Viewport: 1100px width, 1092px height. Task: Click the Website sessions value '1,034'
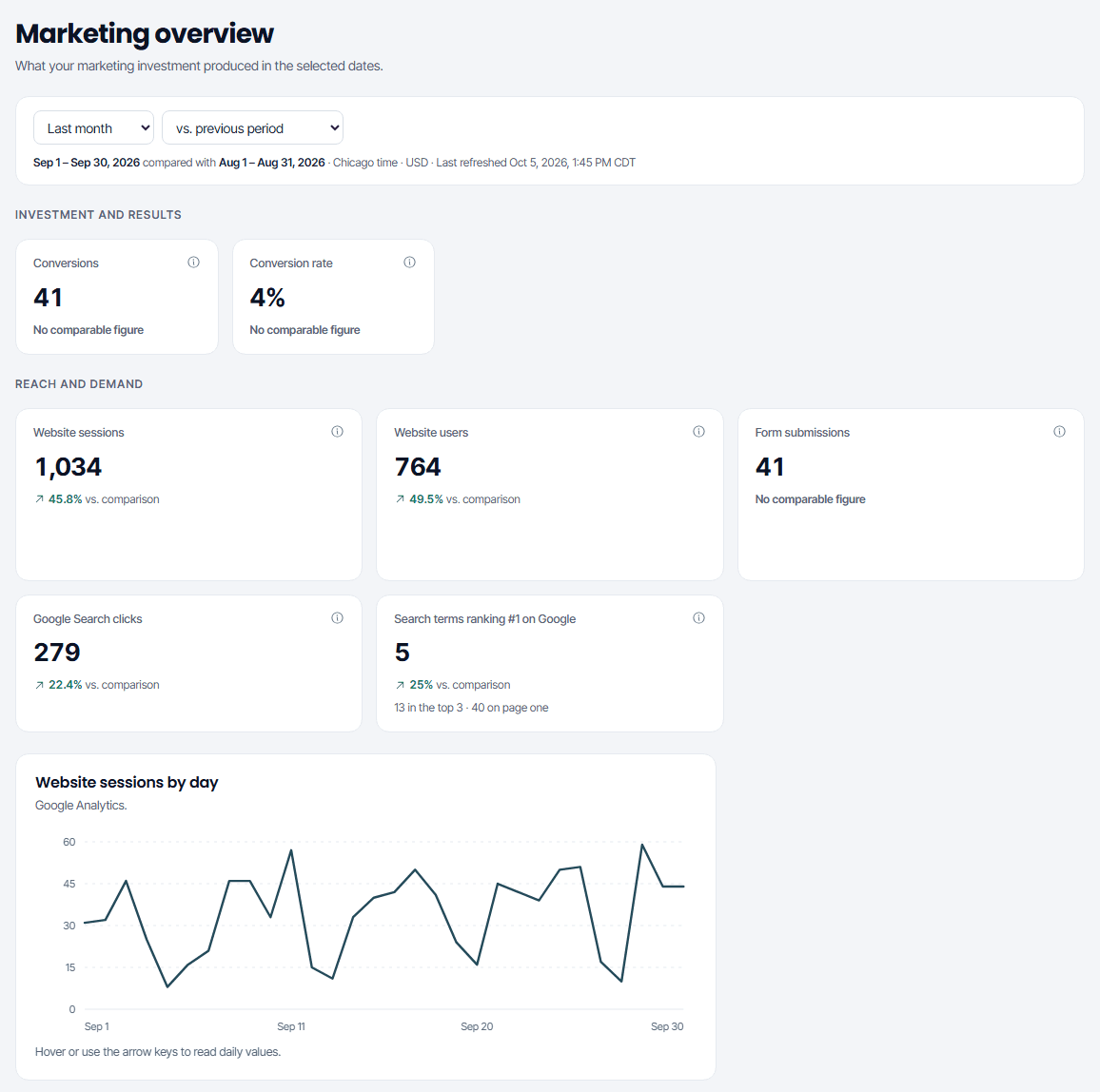tap(69, 466)
